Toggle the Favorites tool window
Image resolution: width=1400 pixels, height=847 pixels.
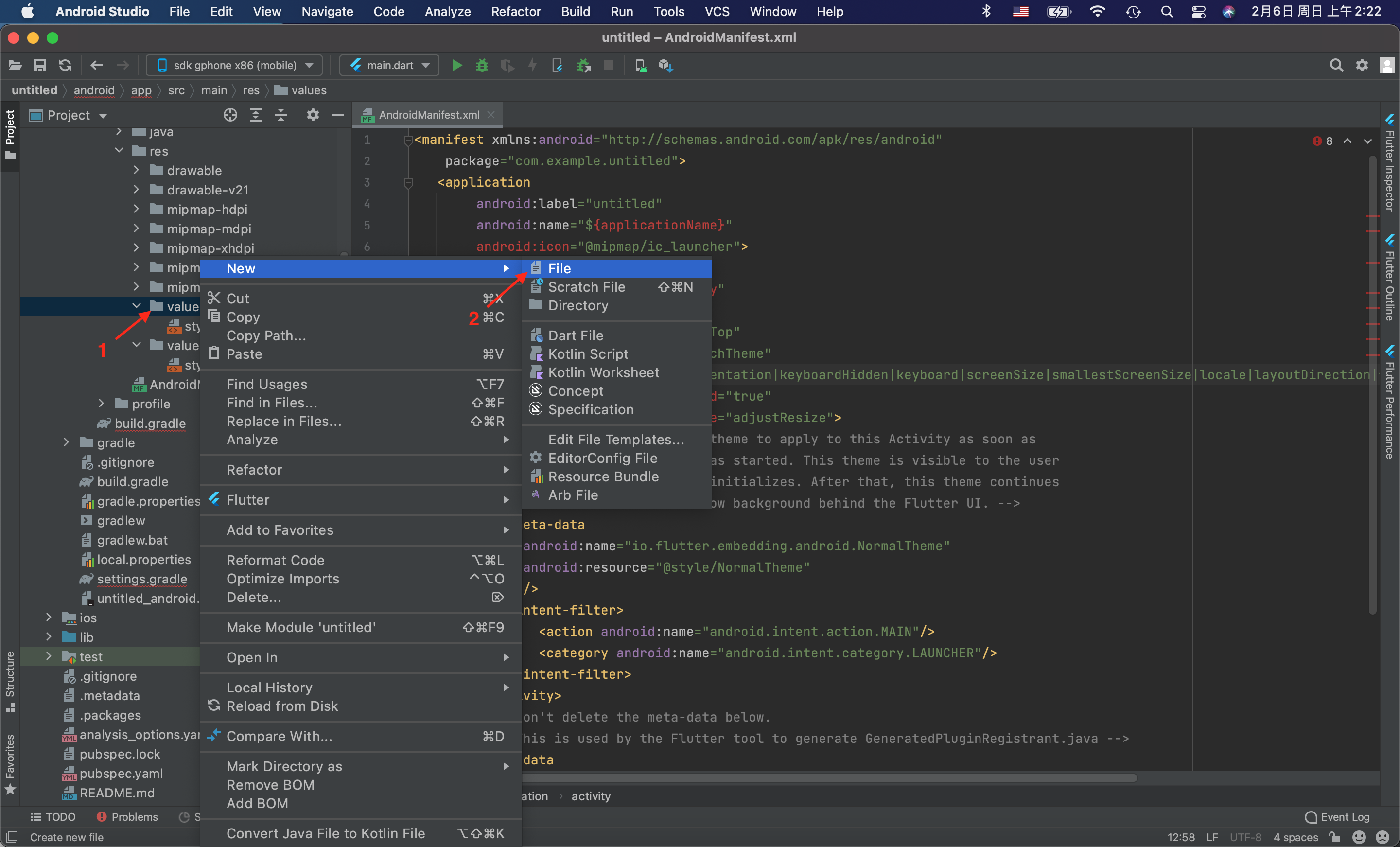[x=10, y=763]
